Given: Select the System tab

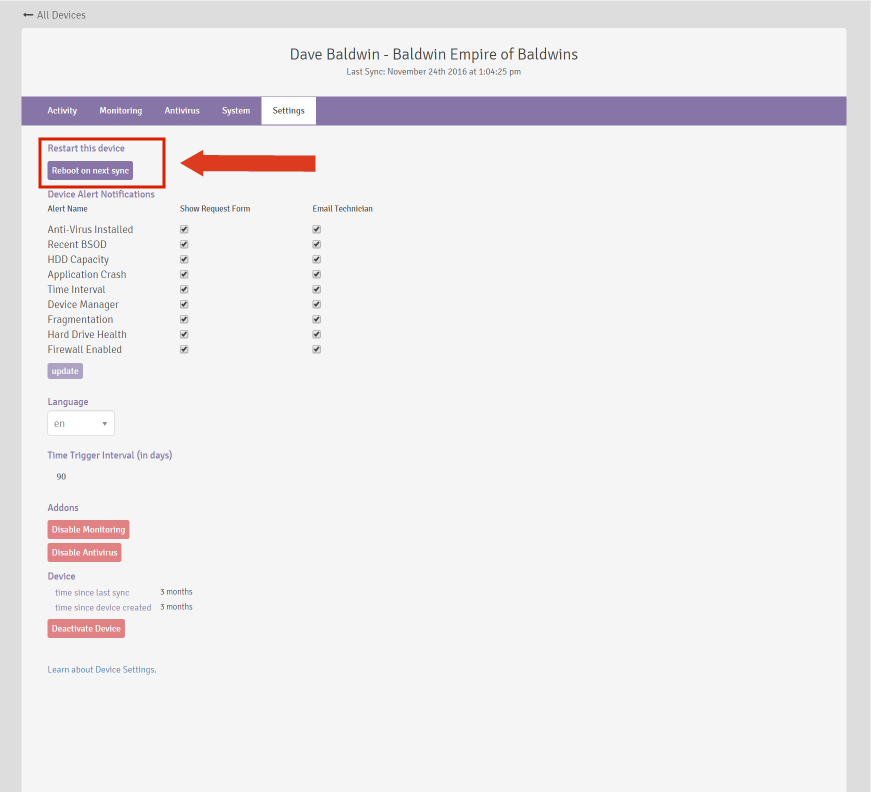Looking at the screenshot, I should click(x=236, y=111).
